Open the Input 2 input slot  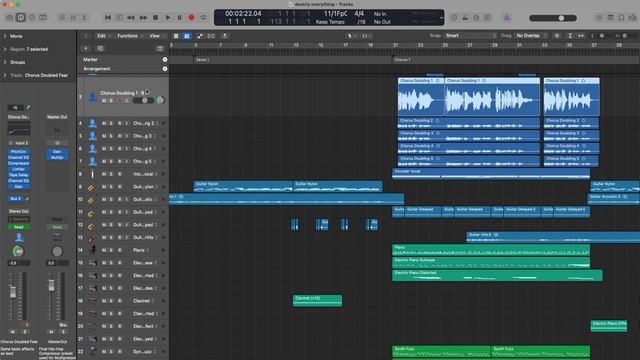[x=22, y=143]
